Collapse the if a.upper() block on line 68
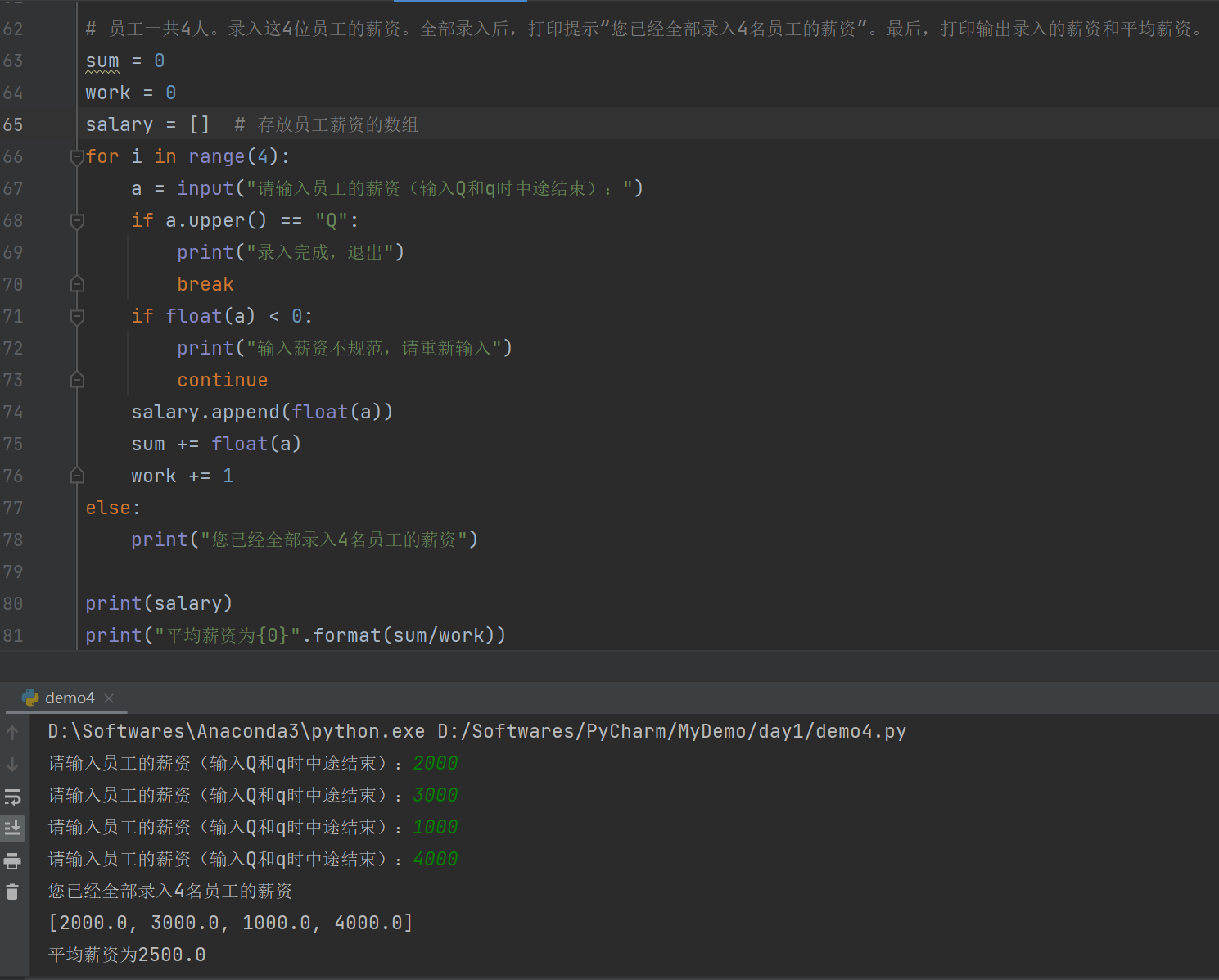 pos(77,220)
